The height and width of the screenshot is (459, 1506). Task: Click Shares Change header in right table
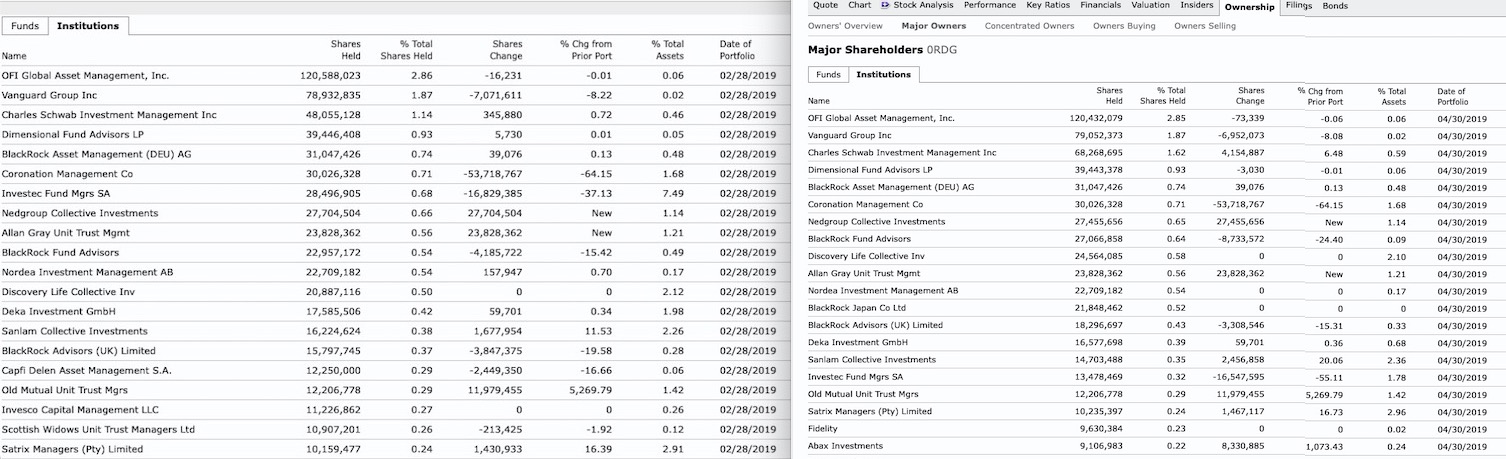point(1251,96)
